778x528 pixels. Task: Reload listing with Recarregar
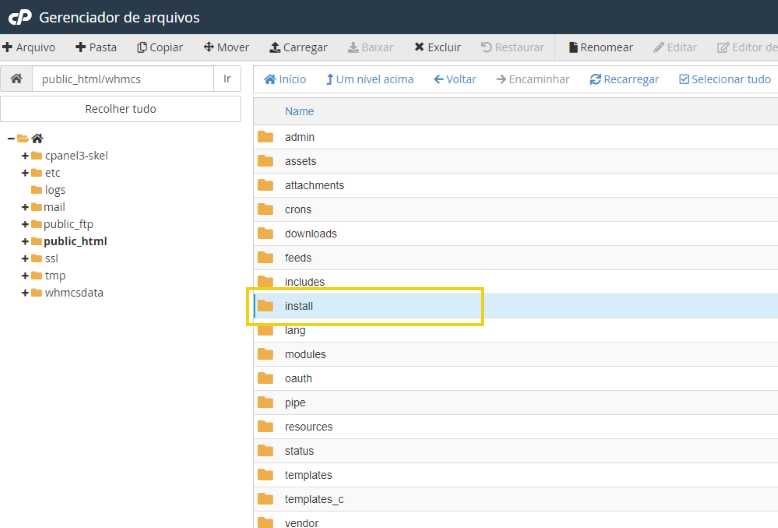coord(624,79)
